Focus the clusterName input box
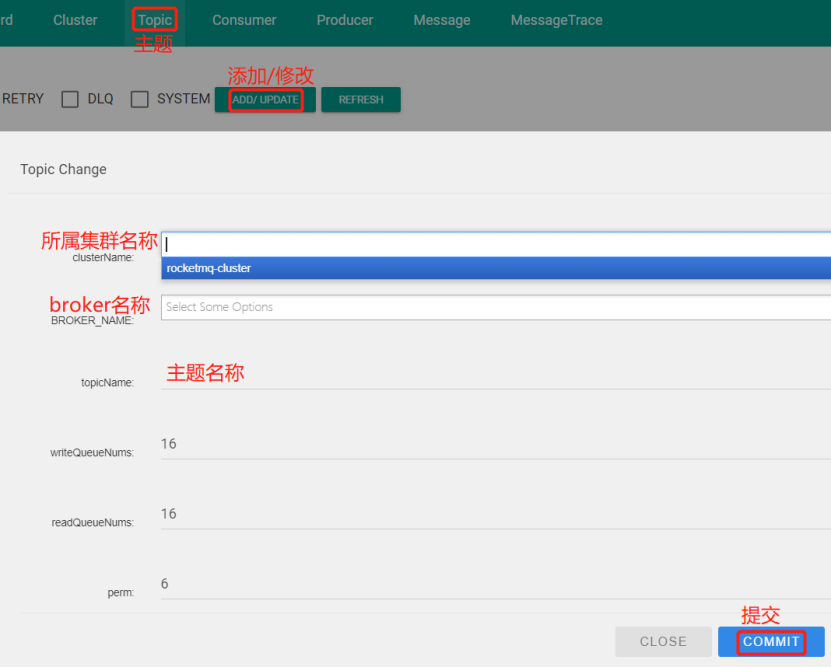This screenshot has width=831, height=668. pyautogui.click(x=496, y=244)
